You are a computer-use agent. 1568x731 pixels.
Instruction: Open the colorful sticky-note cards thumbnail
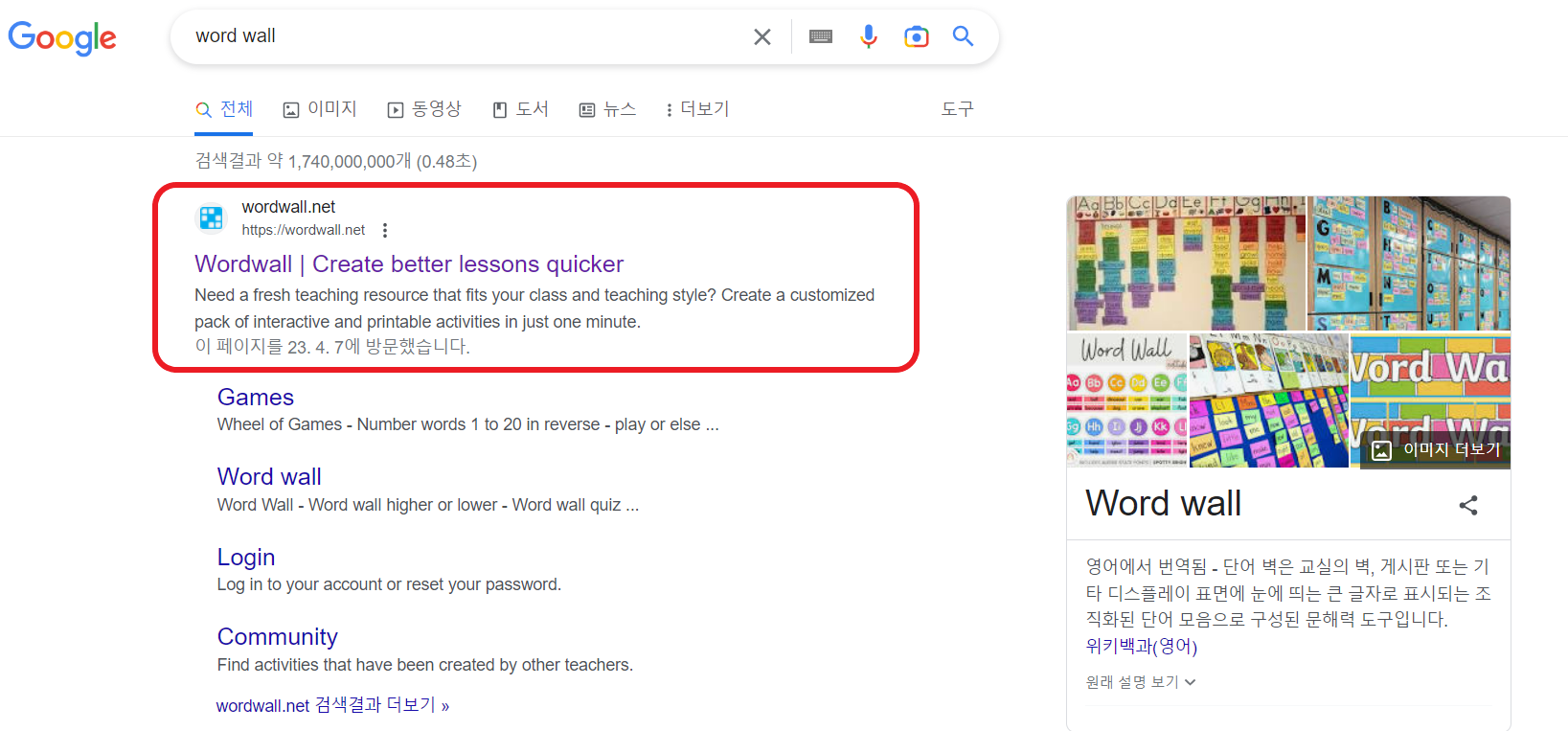pyautogui.click(x=1269, y=400)
